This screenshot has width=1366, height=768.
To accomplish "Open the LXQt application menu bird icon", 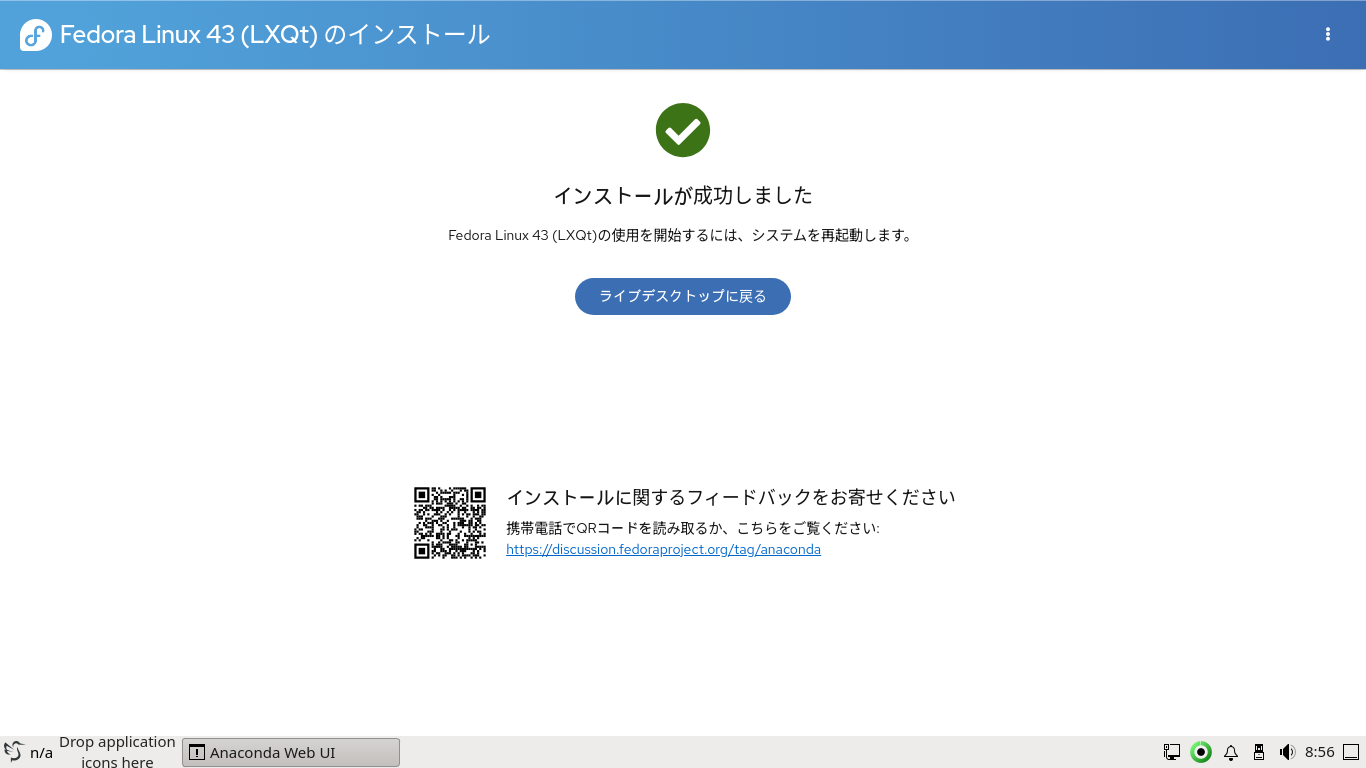I will [x=14, y=752].
